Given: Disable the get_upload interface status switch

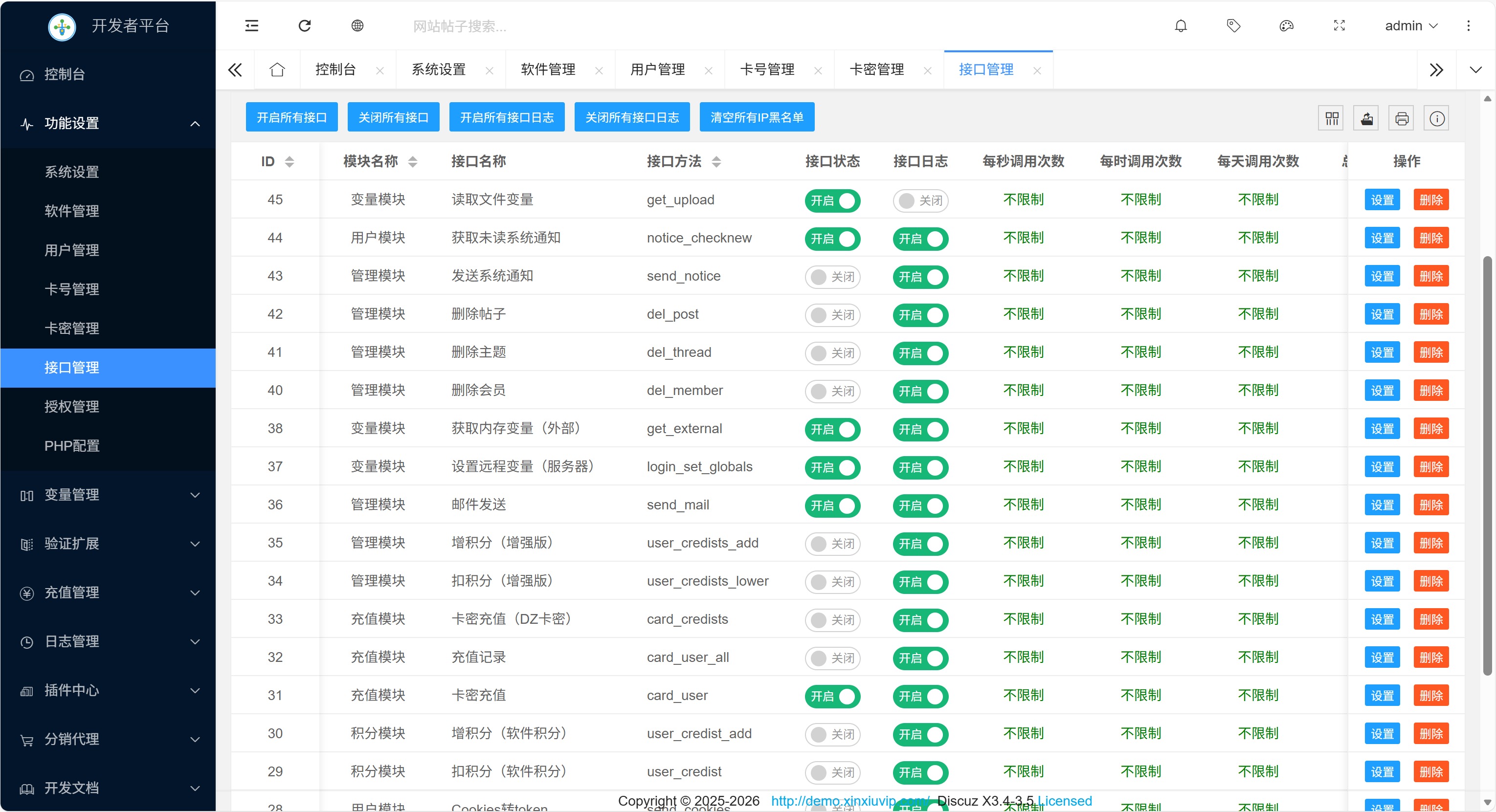Looking at the screenshot, I should coord(832,200).
